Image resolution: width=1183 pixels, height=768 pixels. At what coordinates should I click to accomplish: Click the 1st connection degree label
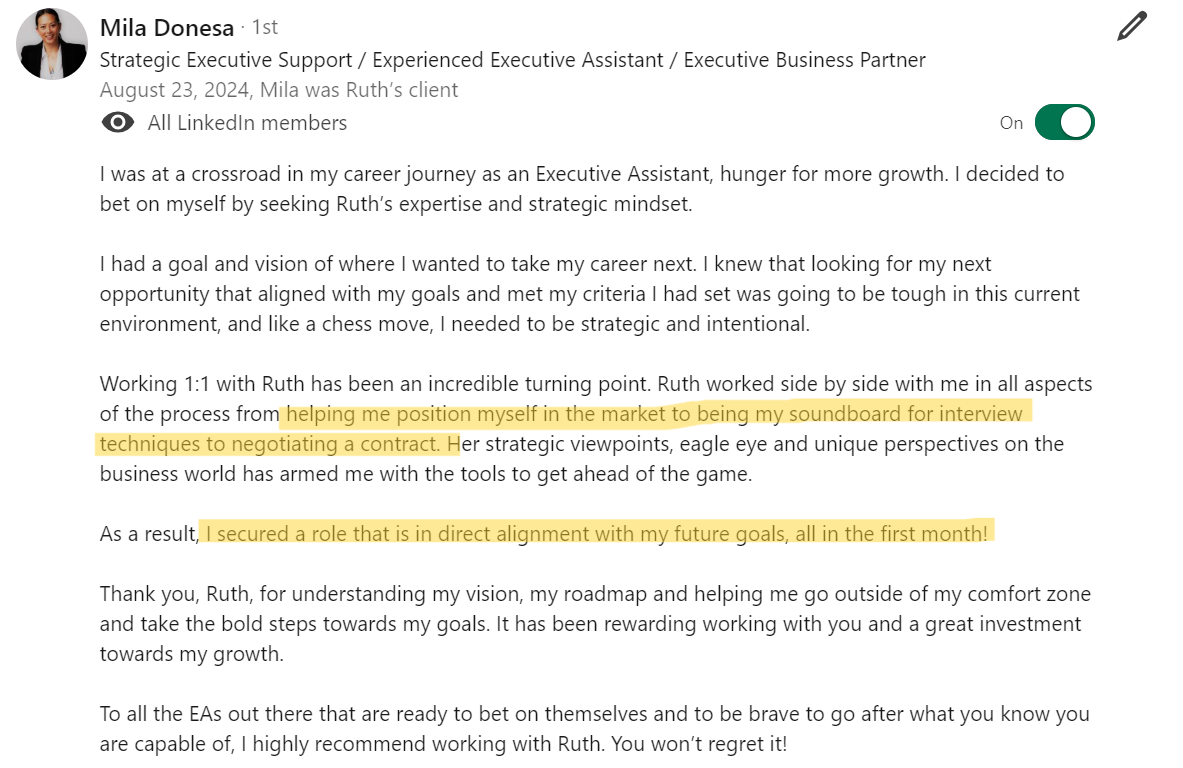[x=265, y=27]
